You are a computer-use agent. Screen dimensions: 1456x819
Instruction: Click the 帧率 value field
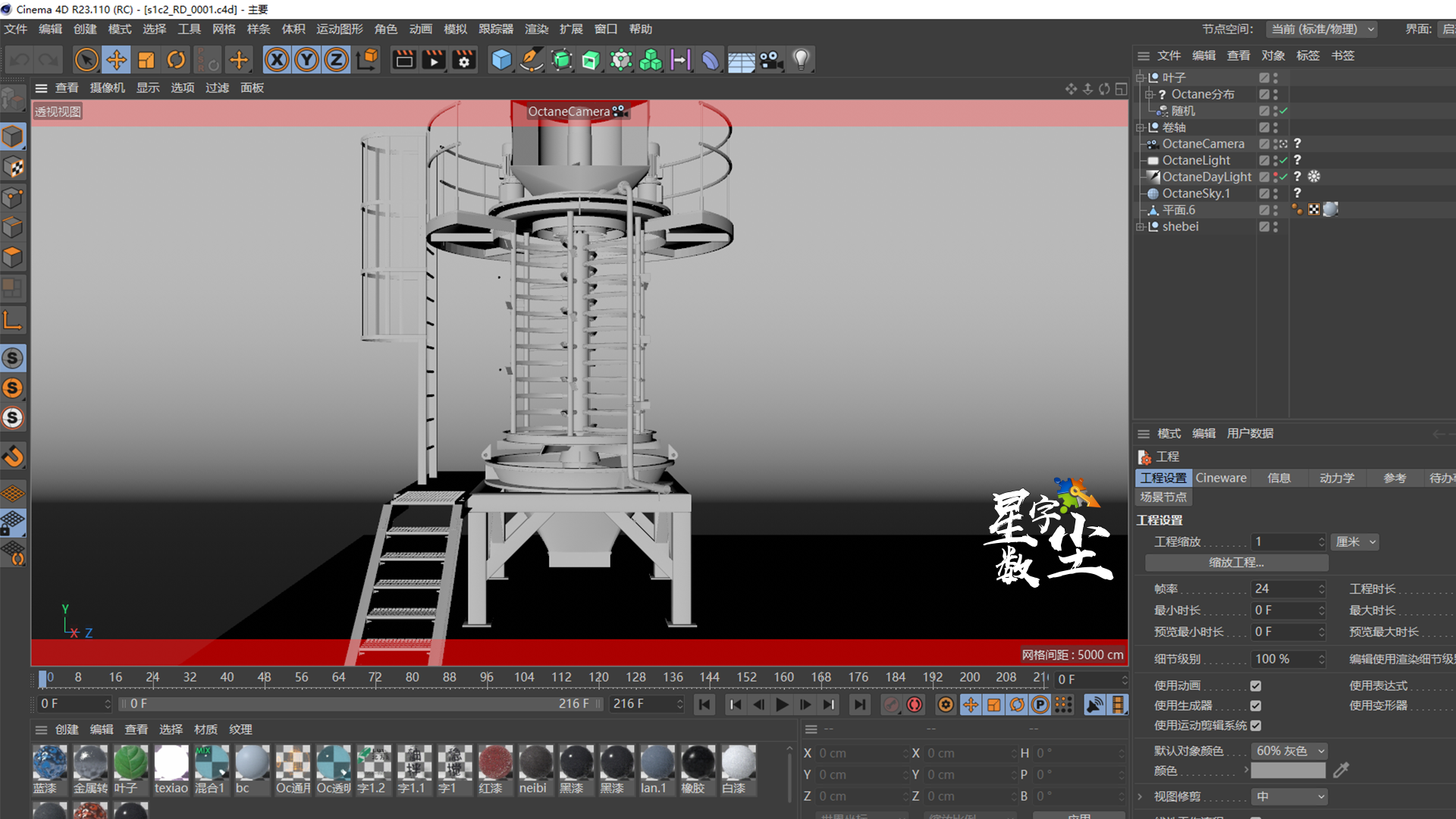(x=1288, y=588)
